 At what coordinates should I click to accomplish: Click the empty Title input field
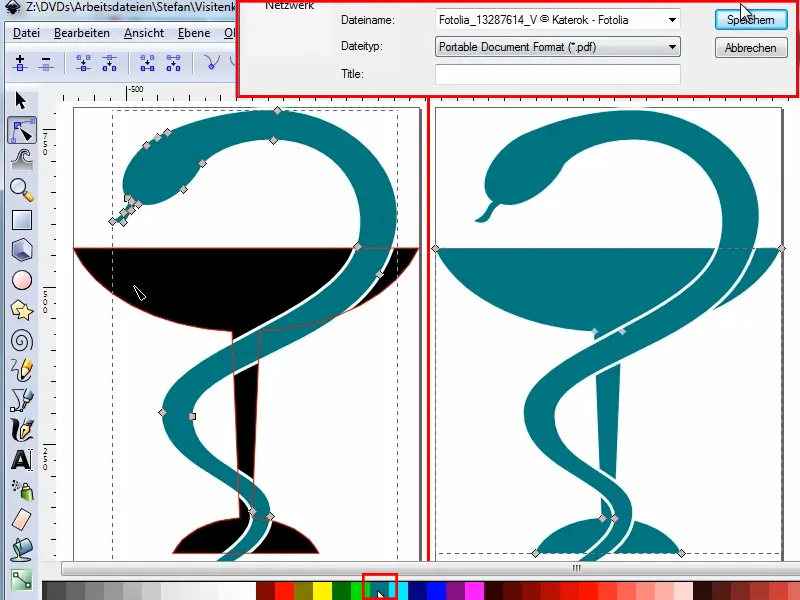click(x=558, y=74)
